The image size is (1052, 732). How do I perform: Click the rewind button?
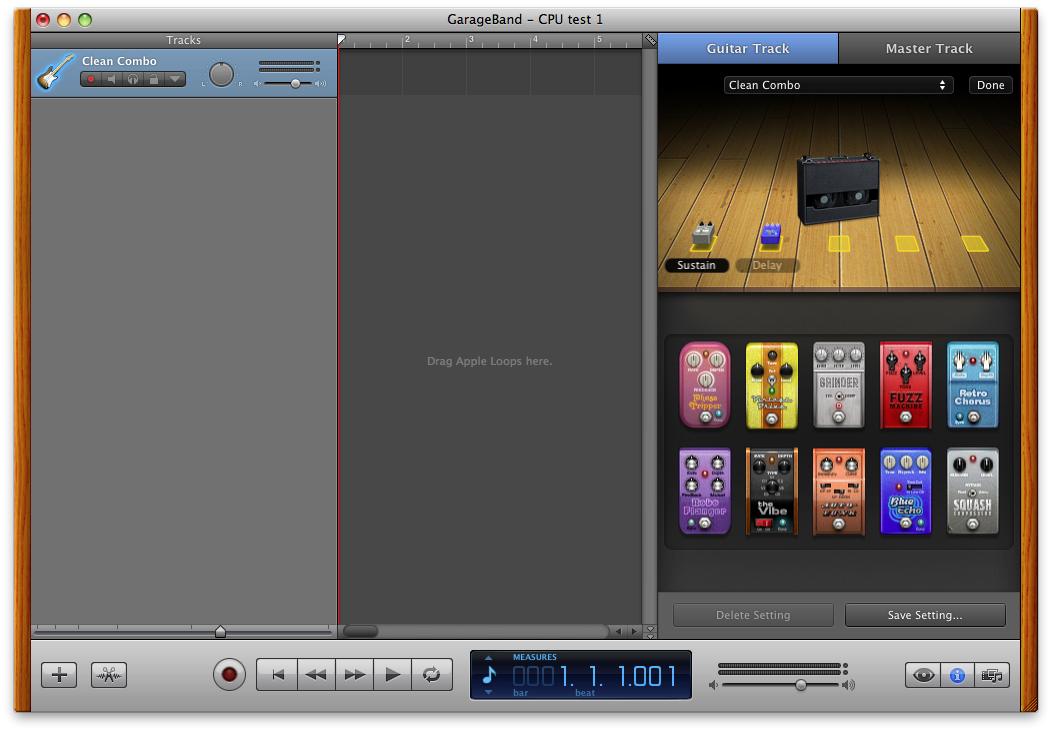tap(316, 674)
